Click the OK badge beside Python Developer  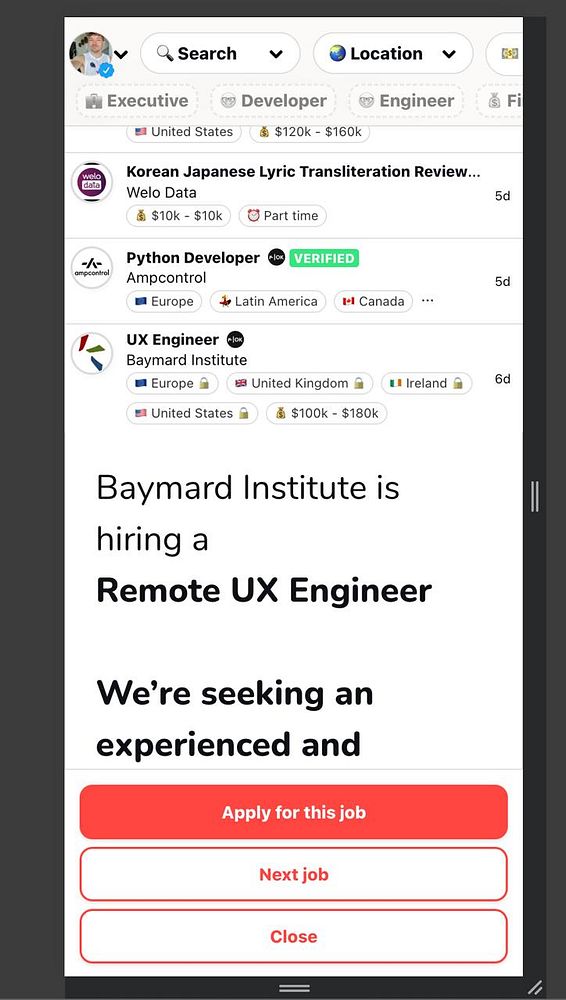(x=276, y=258)
